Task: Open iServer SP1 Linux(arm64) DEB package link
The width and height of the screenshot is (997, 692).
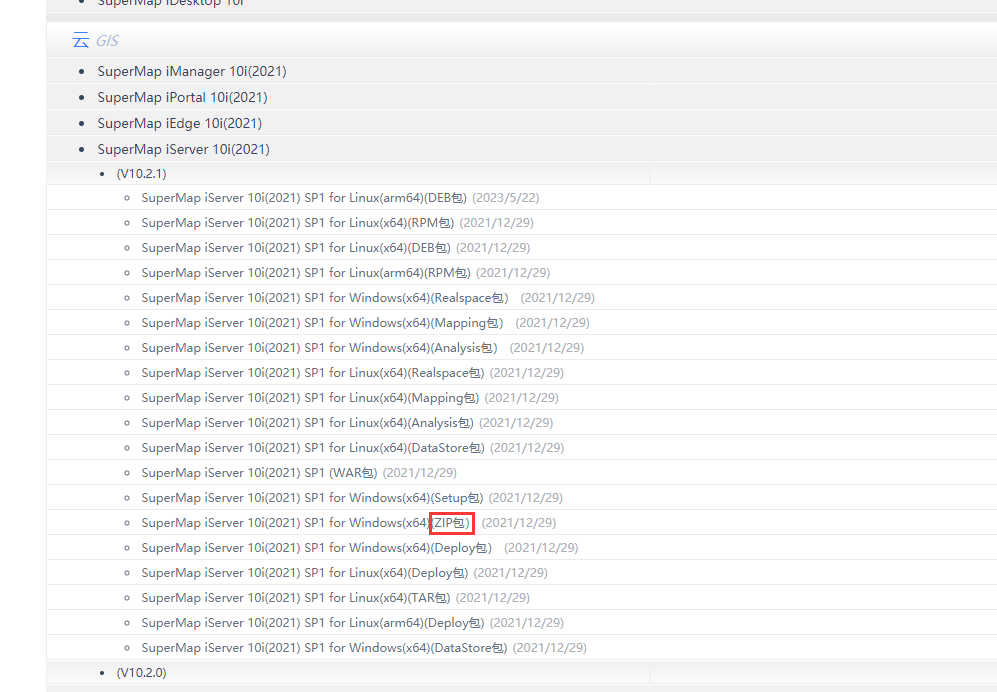Action: (304, 198)
